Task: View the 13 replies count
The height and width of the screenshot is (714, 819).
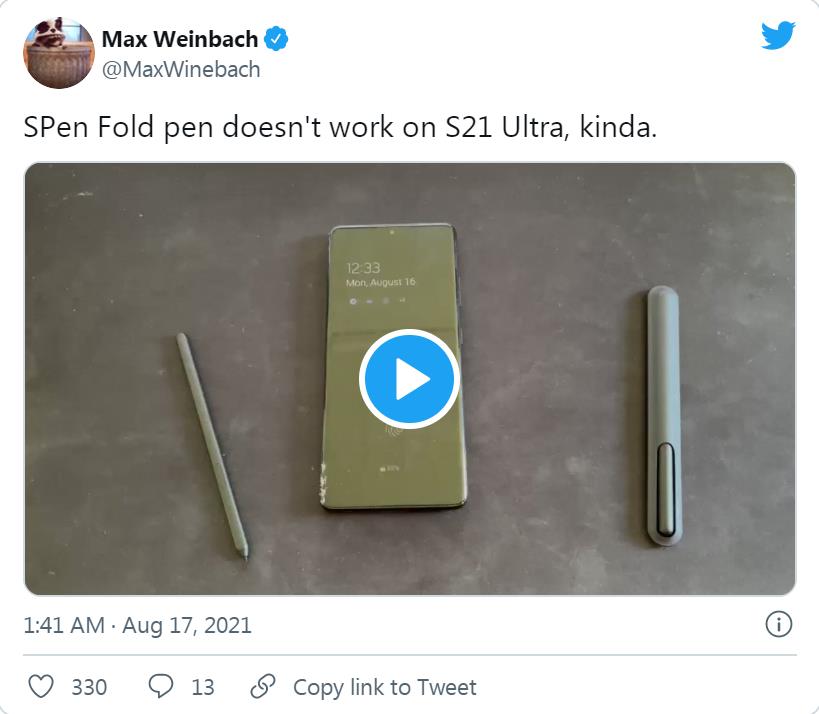Action: (203, 687)
